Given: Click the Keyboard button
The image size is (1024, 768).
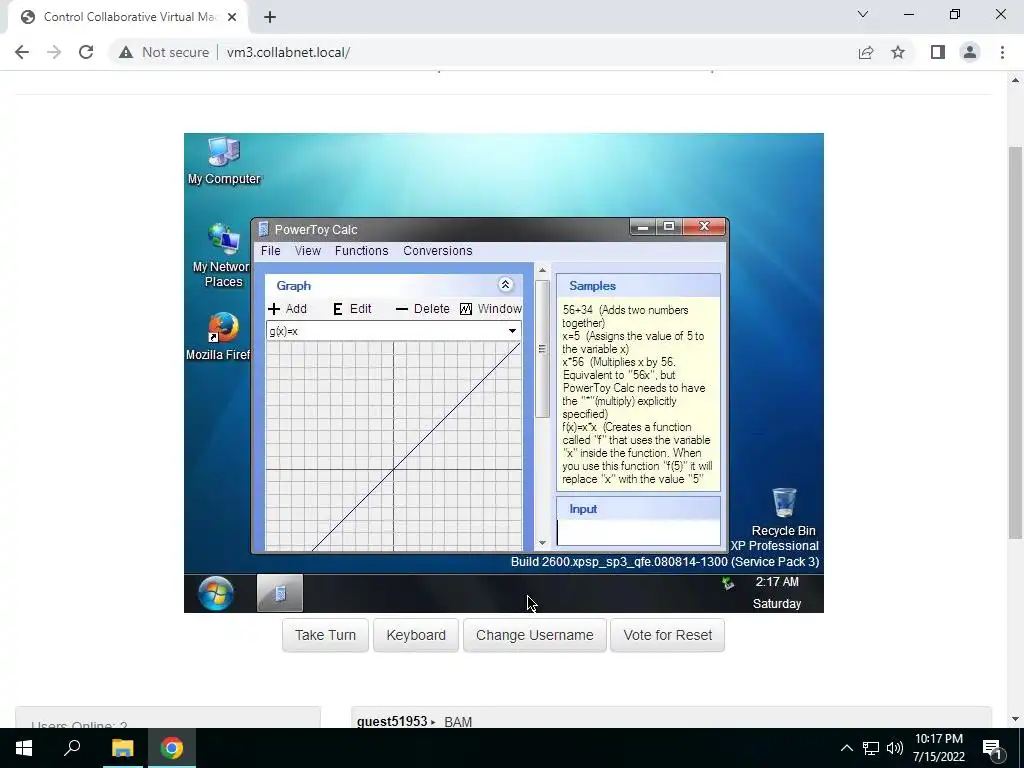Looking at the screenshot, I should 416,635.
